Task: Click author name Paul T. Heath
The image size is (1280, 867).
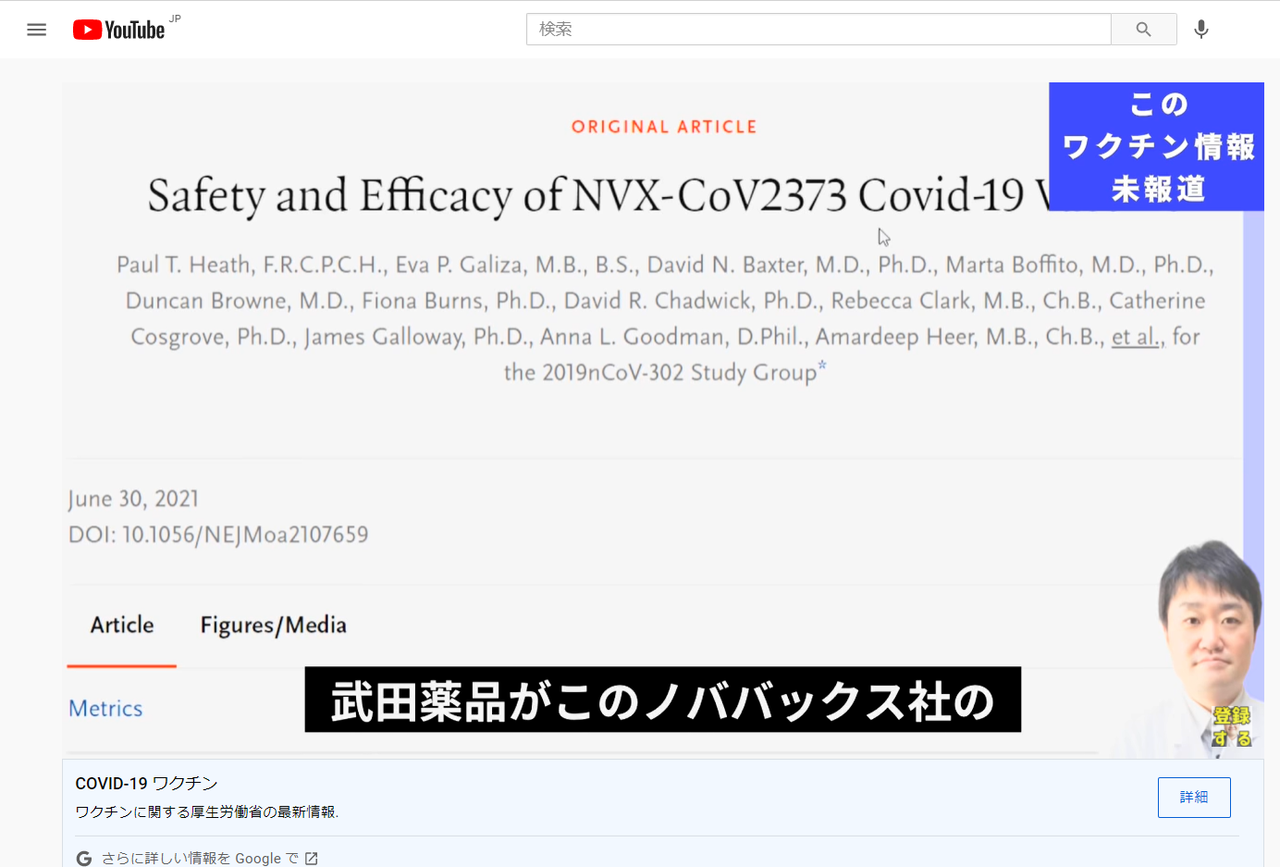Action: 184,265
